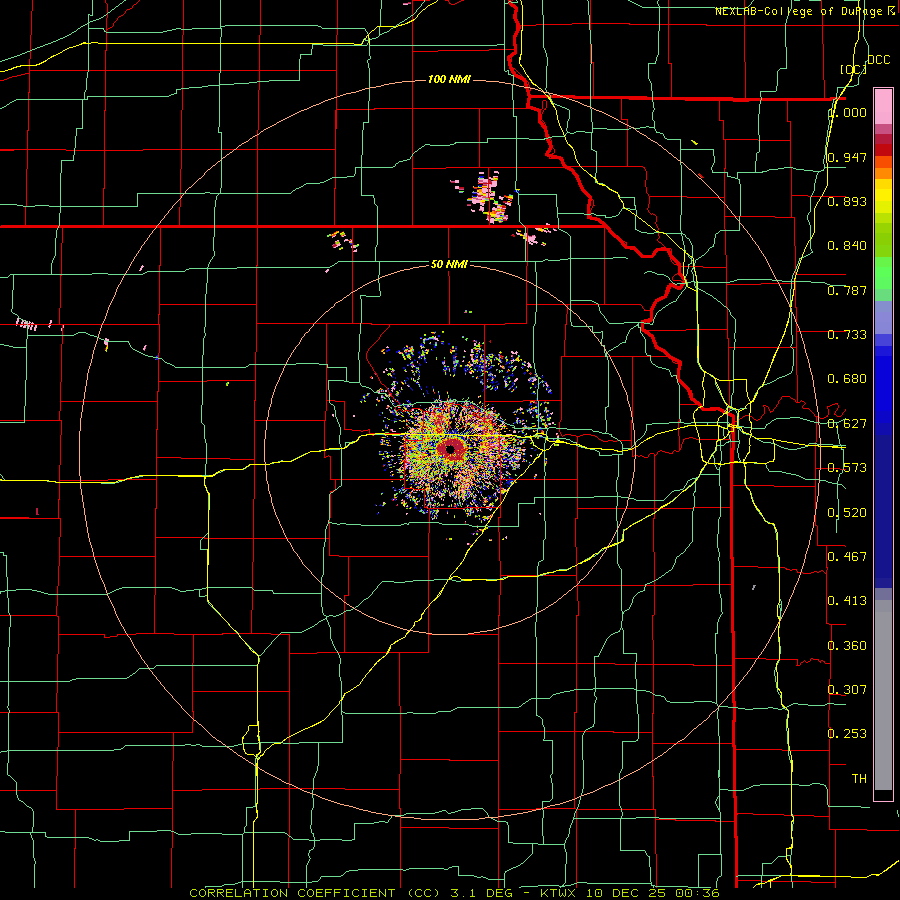Click the 0.253 value on the color scale
This screenshot has width=900, height=900.
tap(847, 734)
